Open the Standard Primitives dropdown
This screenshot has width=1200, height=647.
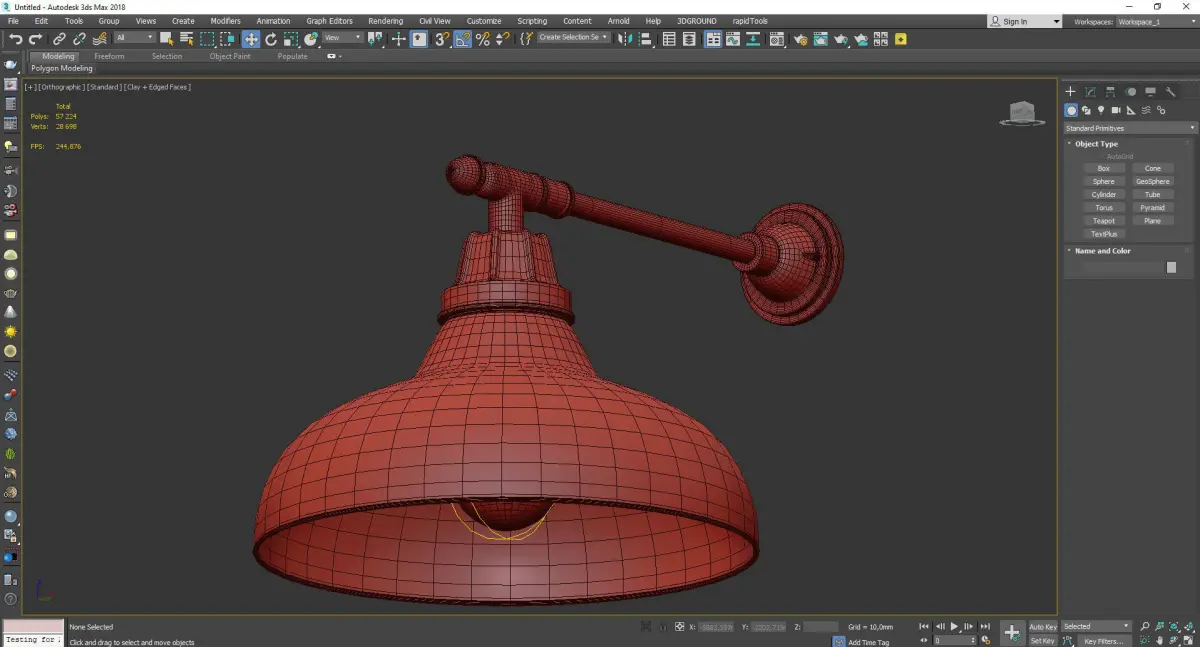(x=1130, y=128)
